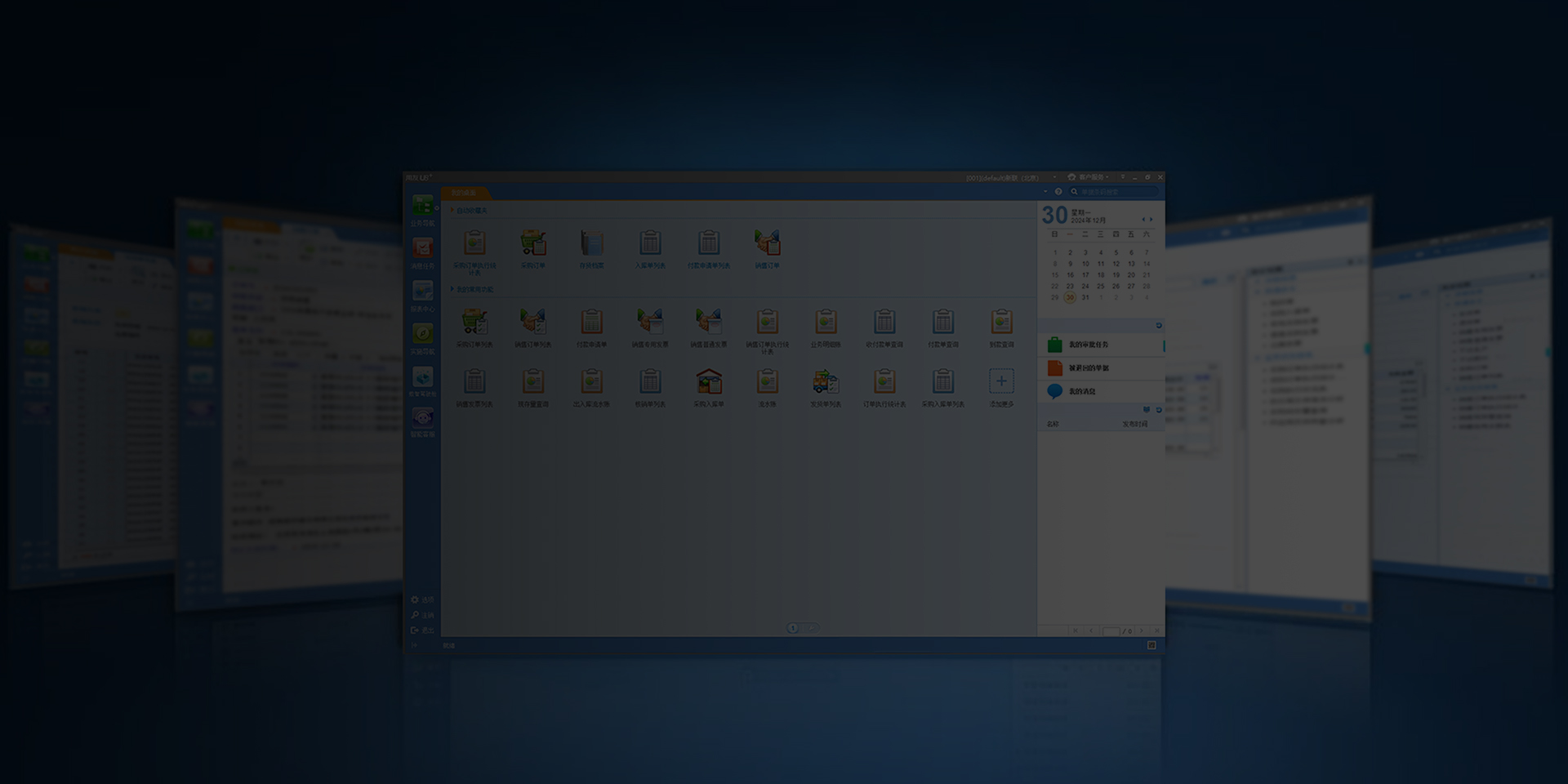Collapse the 自动收藏夹 section
Screen dimensions: 1568x784
(452, 211)
